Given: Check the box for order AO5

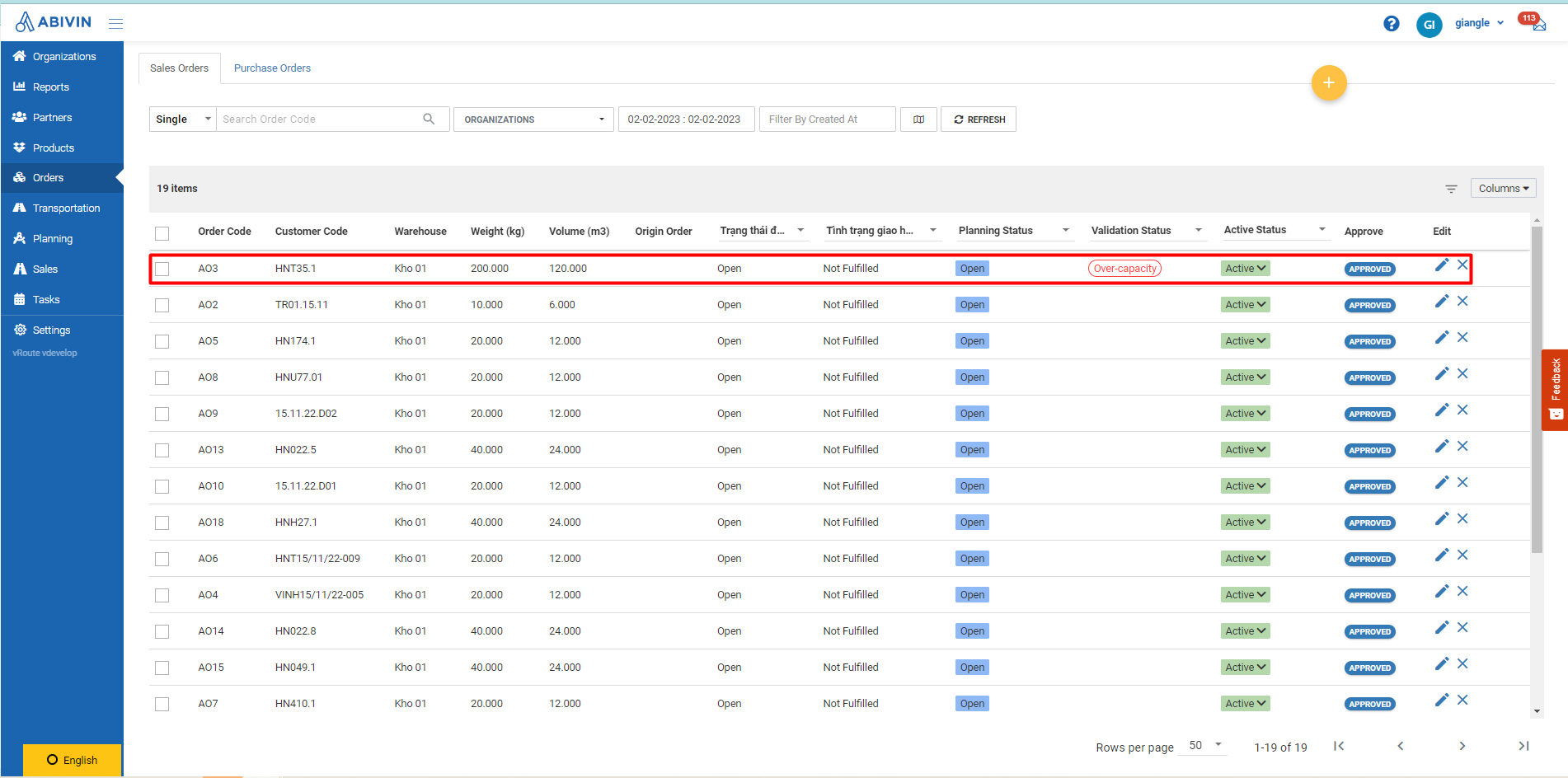Looking at the screenshot, I should click(162, 341).
